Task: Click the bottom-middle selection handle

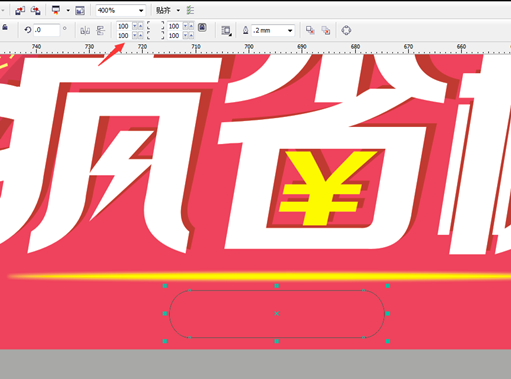Action: [x=276, y=341]
